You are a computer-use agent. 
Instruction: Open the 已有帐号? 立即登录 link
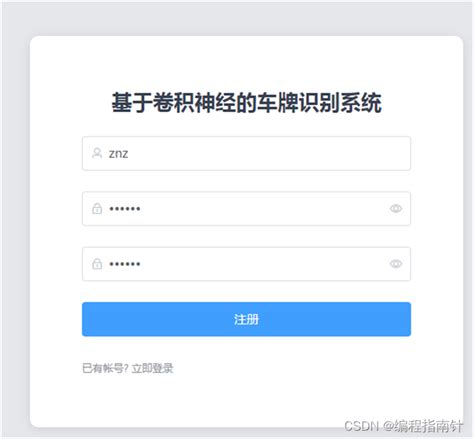click(x=128, y=368)
